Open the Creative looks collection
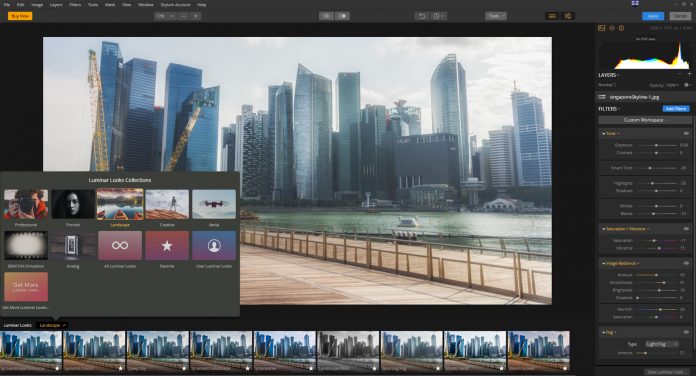 (x=167, y=204)
